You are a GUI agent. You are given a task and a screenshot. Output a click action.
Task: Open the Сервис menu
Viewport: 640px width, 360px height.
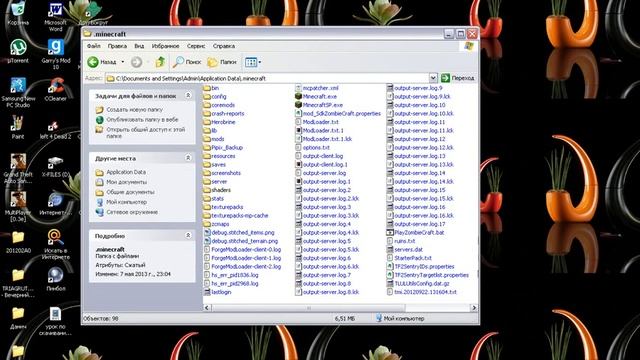click(x=196, y=46)
